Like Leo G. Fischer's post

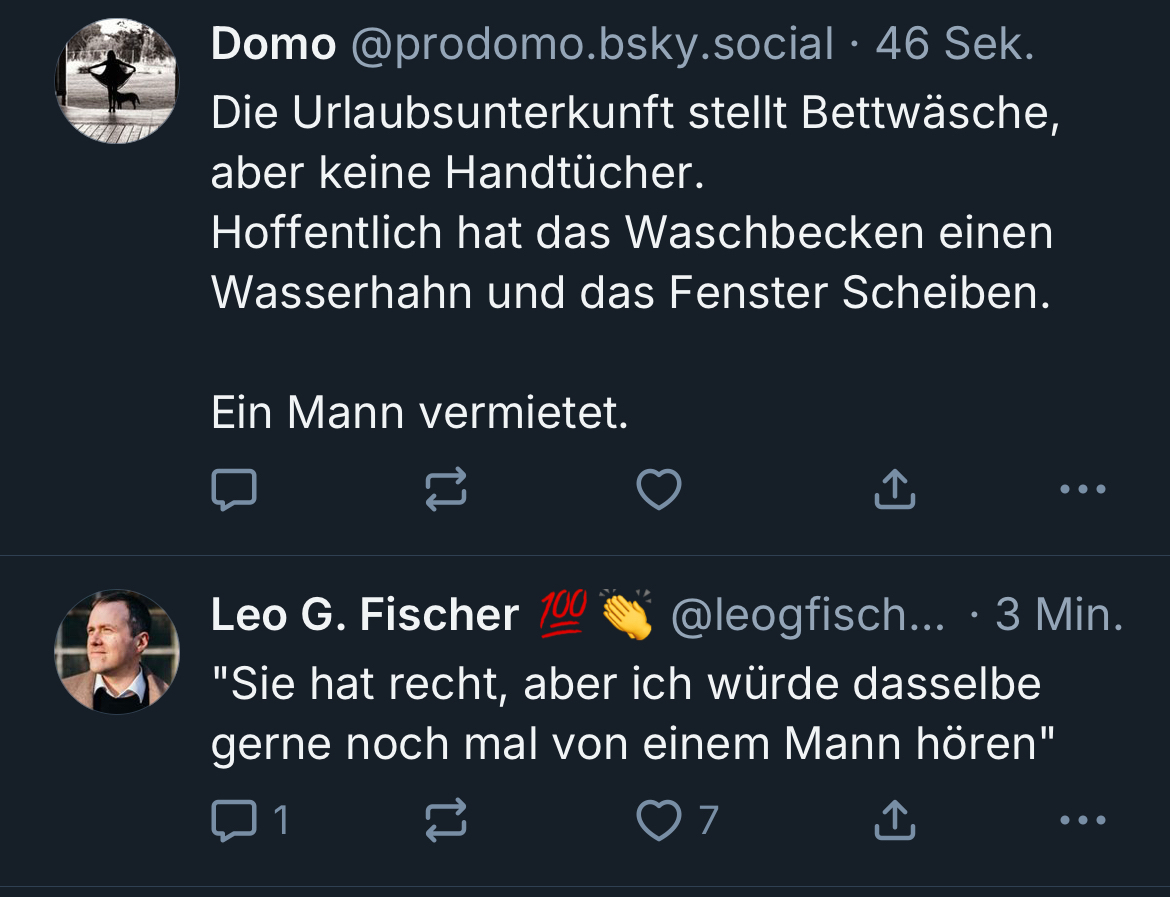pos(659,821)
